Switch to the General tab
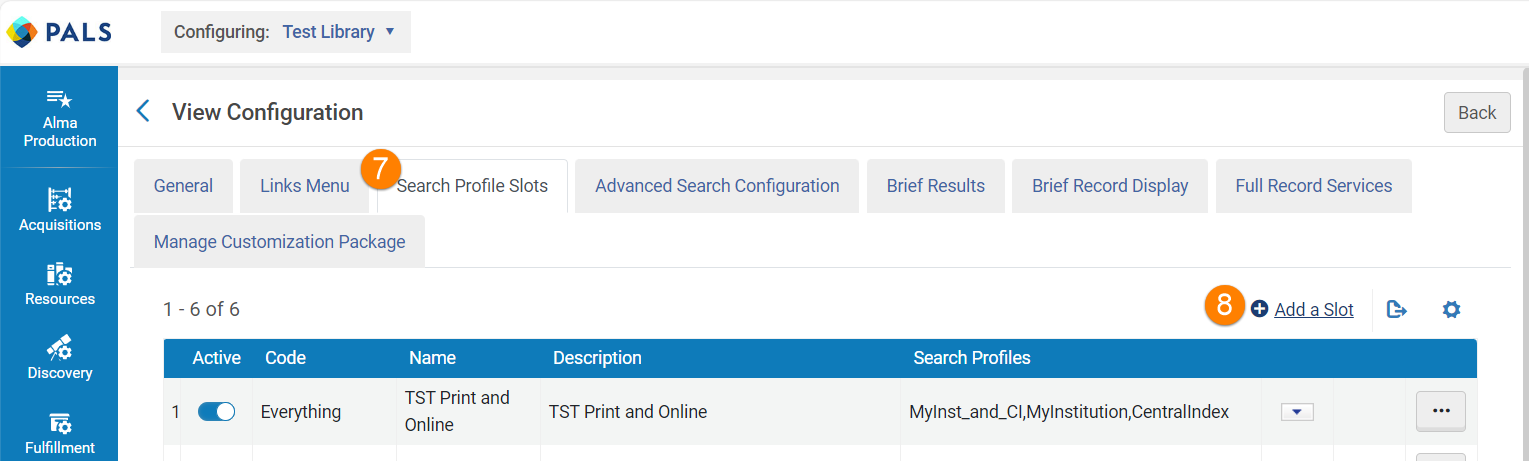The width and height of the screenshot is (1529, 461). pos(183,186)
